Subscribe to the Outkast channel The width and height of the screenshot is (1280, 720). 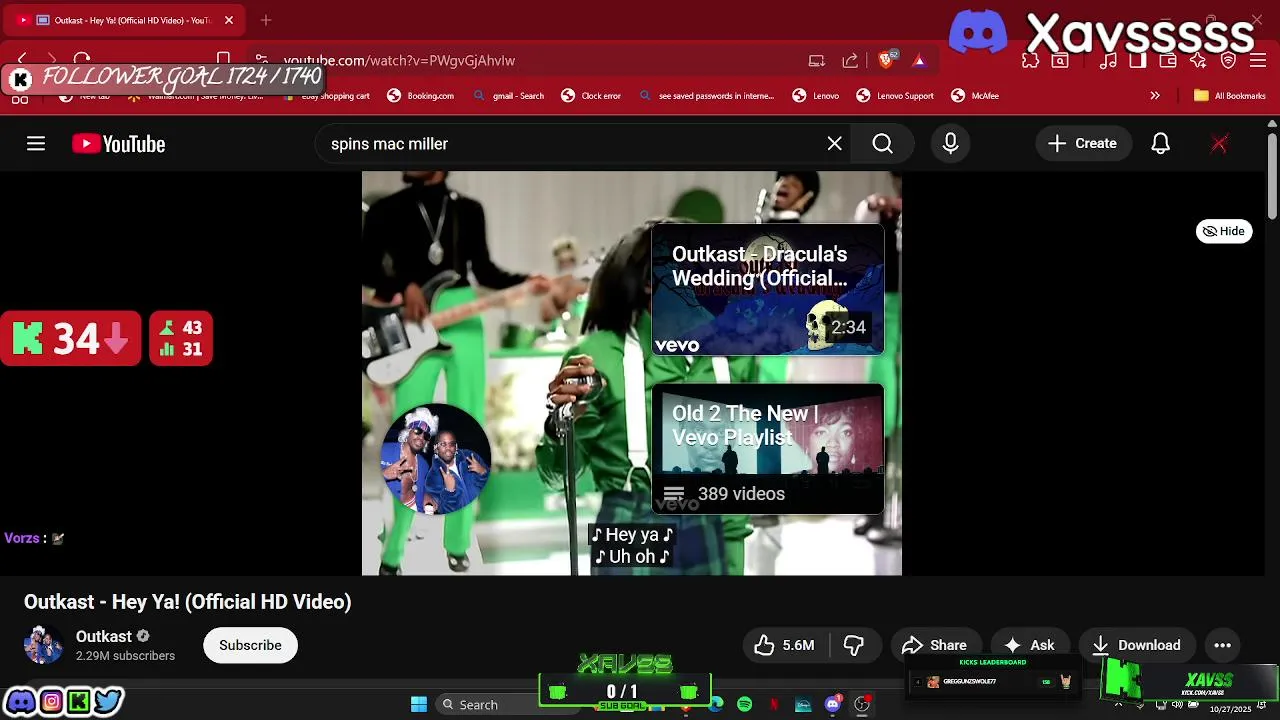point(250,645)
